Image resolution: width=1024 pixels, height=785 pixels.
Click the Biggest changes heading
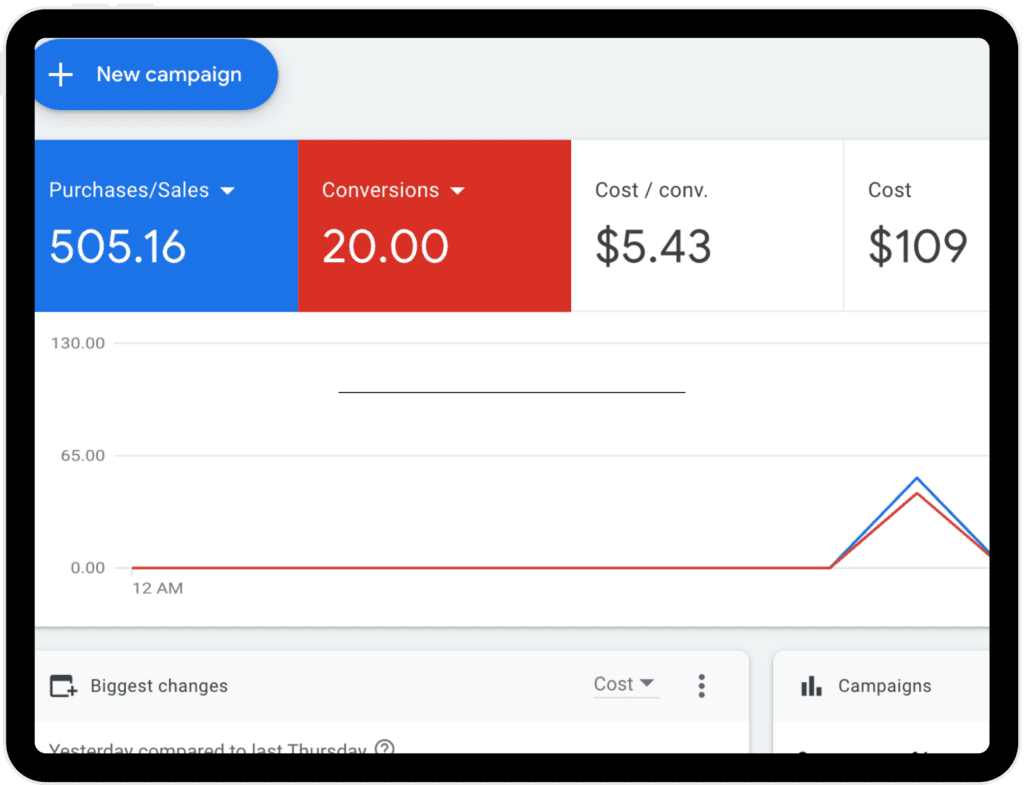click(158, 686)
